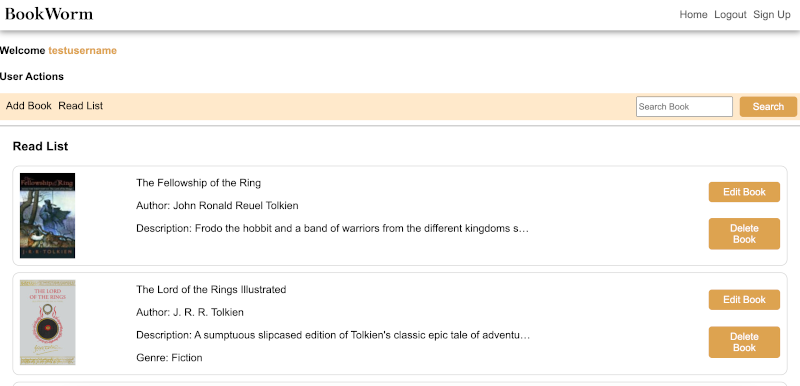Click the Search button

tap(768, 107)
